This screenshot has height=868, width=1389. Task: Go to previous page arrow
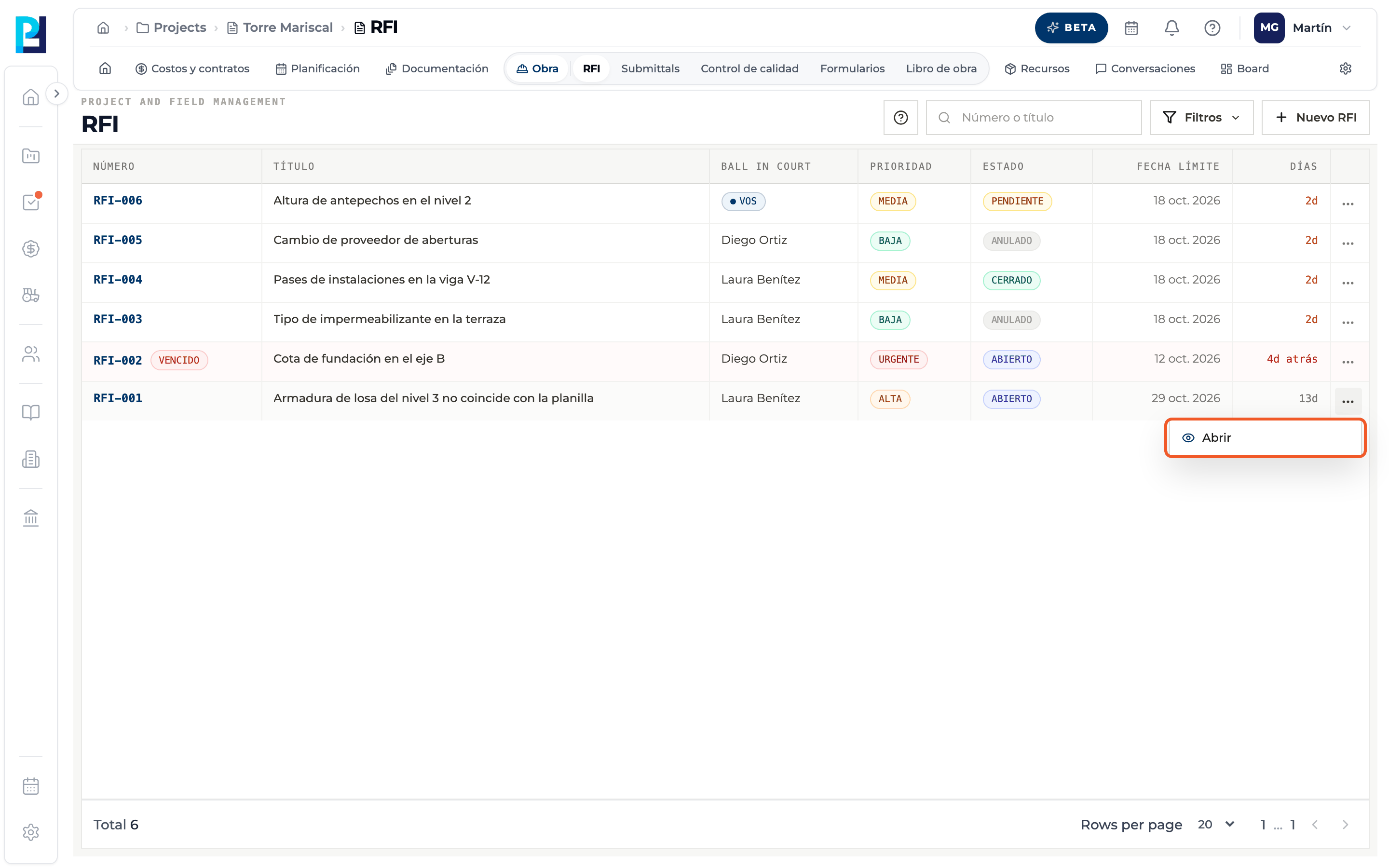click(1314, 825)
